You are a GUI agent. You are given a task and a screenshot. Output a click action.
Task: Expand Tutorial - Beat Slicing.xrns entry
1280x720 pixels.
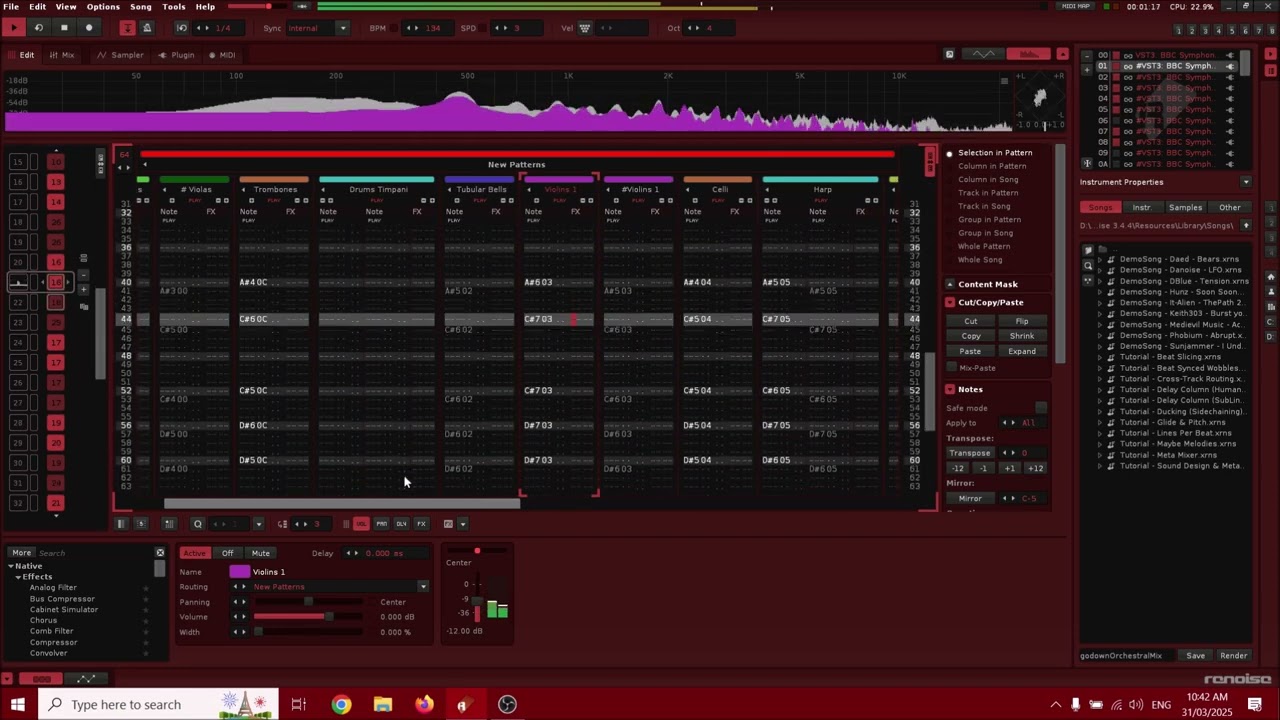(1100, 357)
